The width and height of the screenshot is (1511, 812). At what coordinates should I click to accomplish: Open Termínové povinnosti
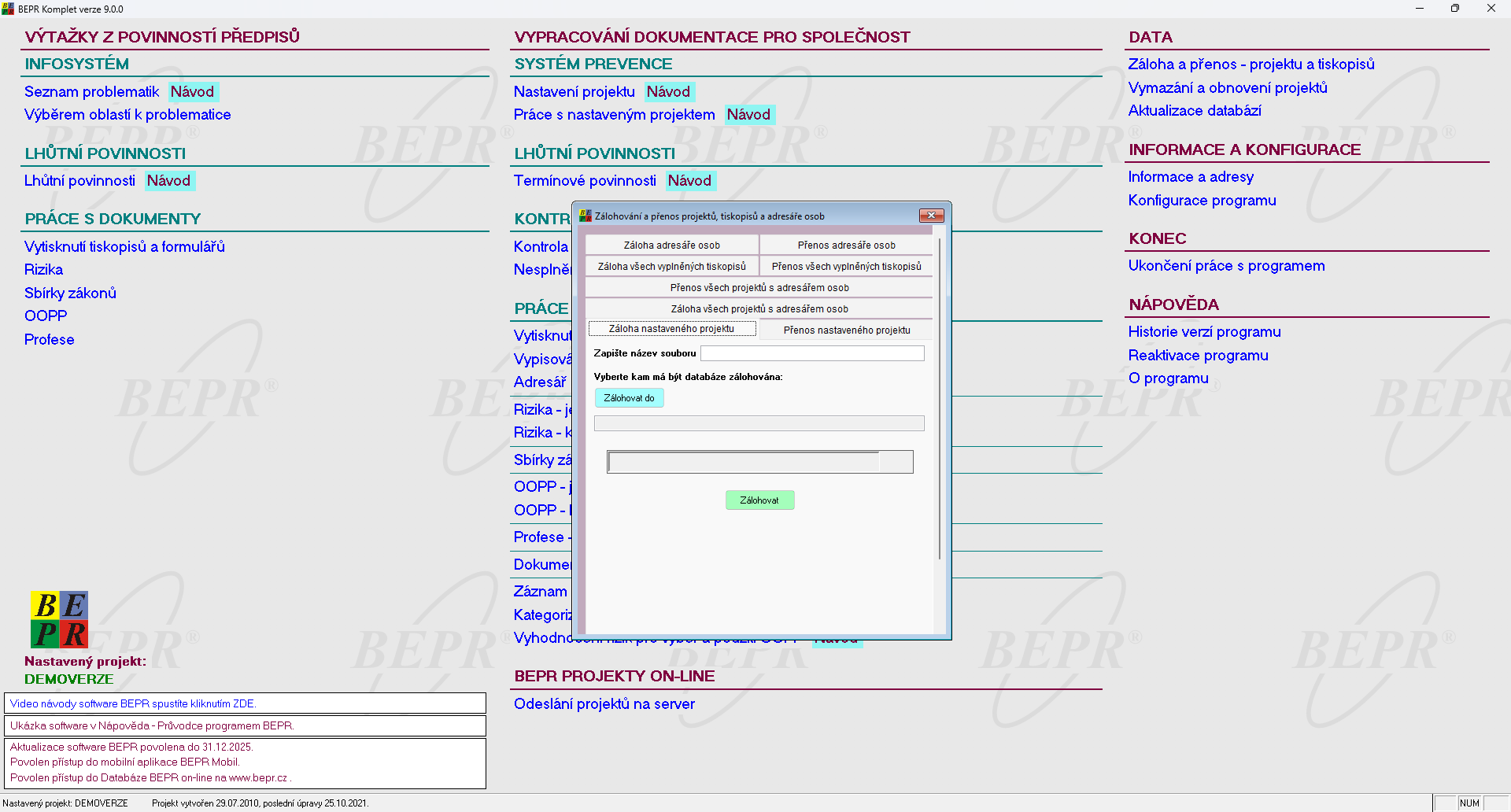pos(585,181)
